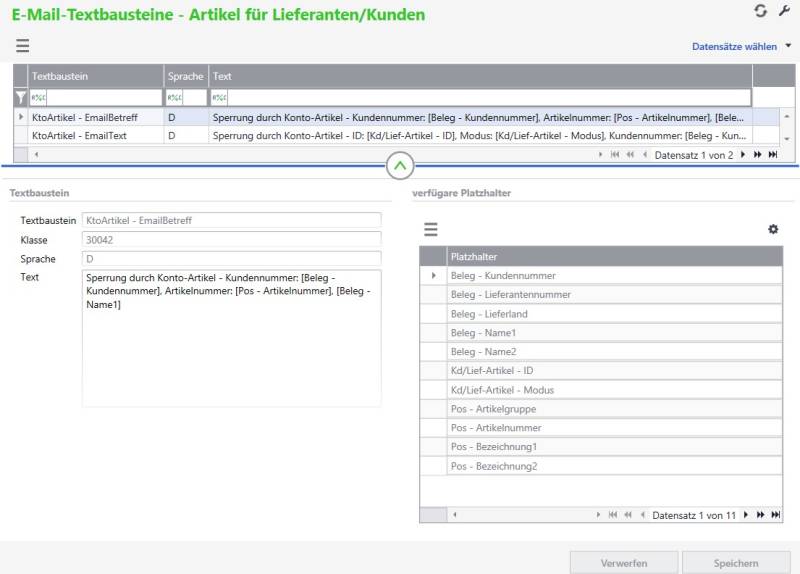Click the filter funnel icon in the grid
This screenshot has height=574, width=800.
point(21,98)
